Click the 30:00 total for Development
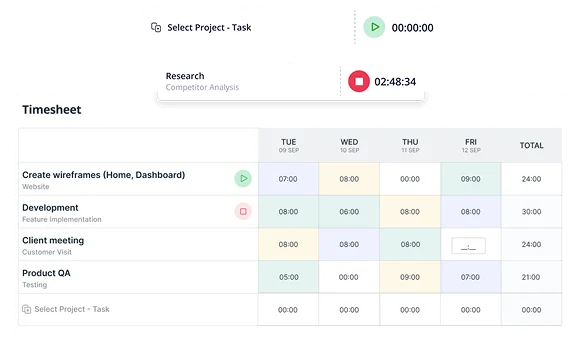 [531, 212]
